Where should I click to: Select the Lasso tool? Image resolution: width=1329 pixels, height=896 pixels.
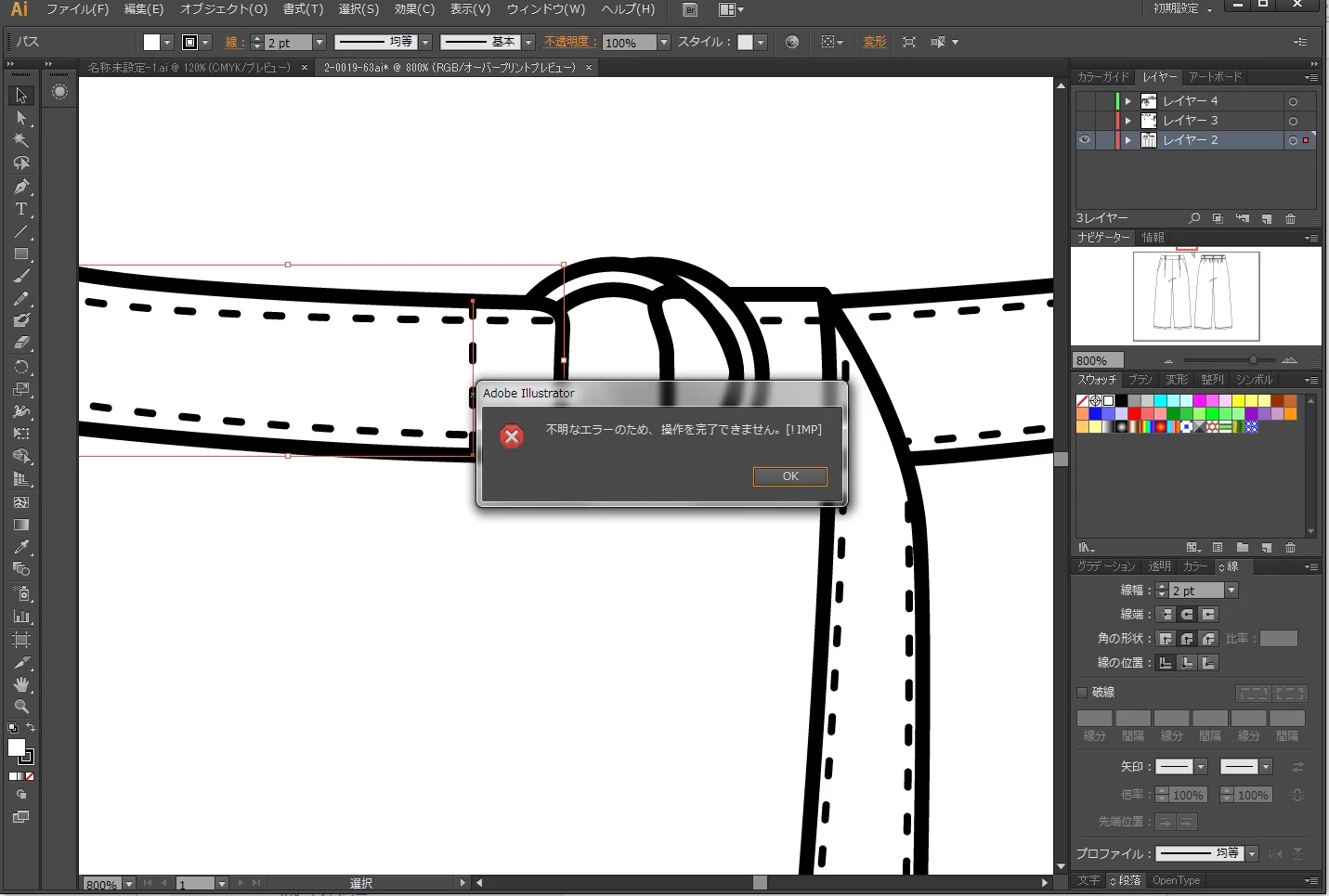[x=21, y=163]
